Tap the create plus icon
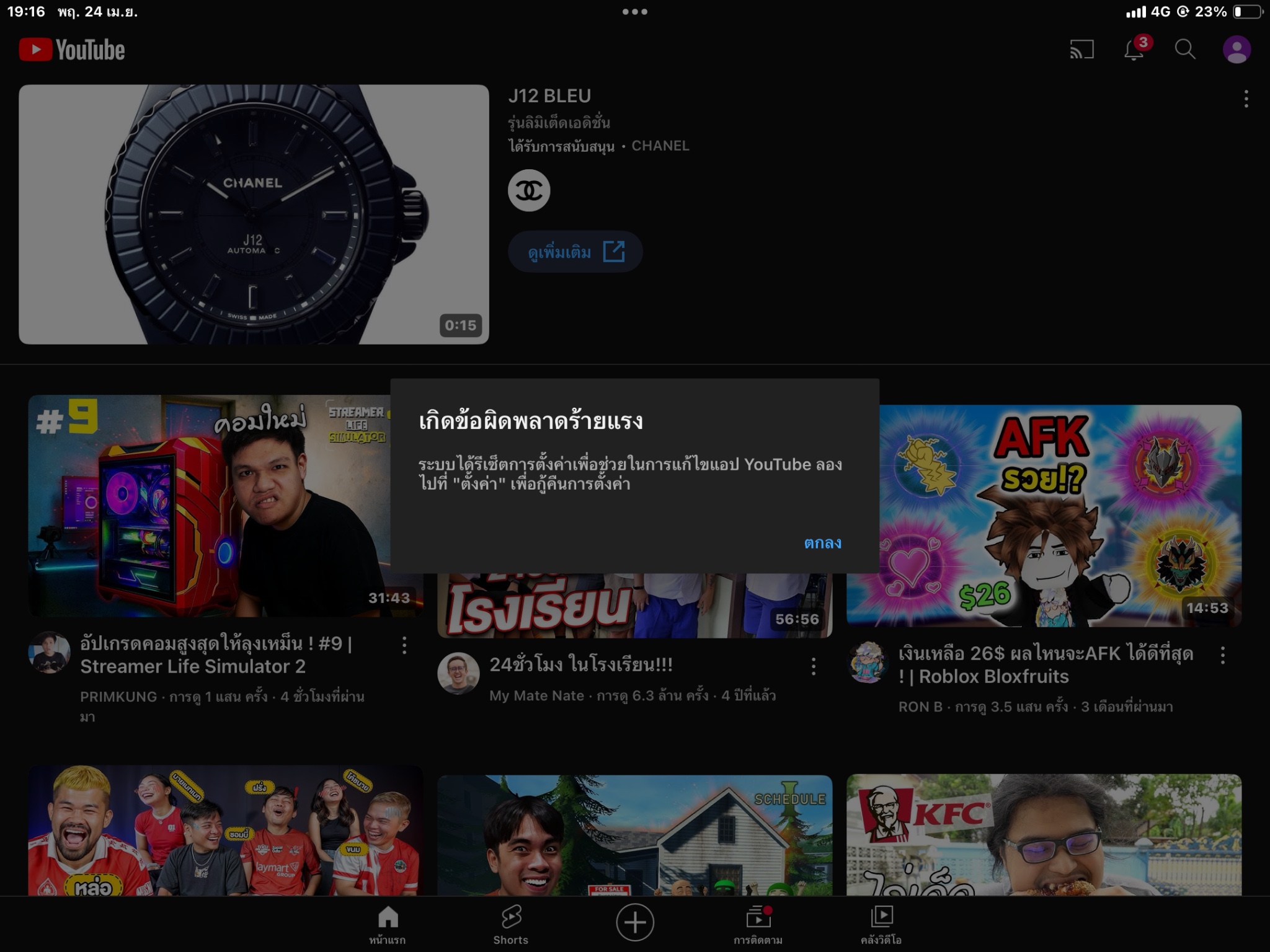 point(634,922)
